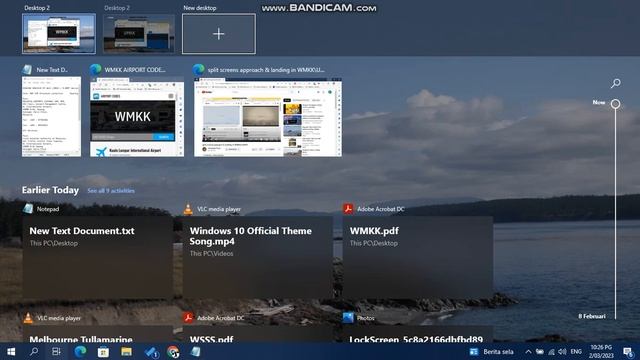
Task: Click the Adobe Acrobat icon above WMKK.pdf
Action: [x=348, y=209]
